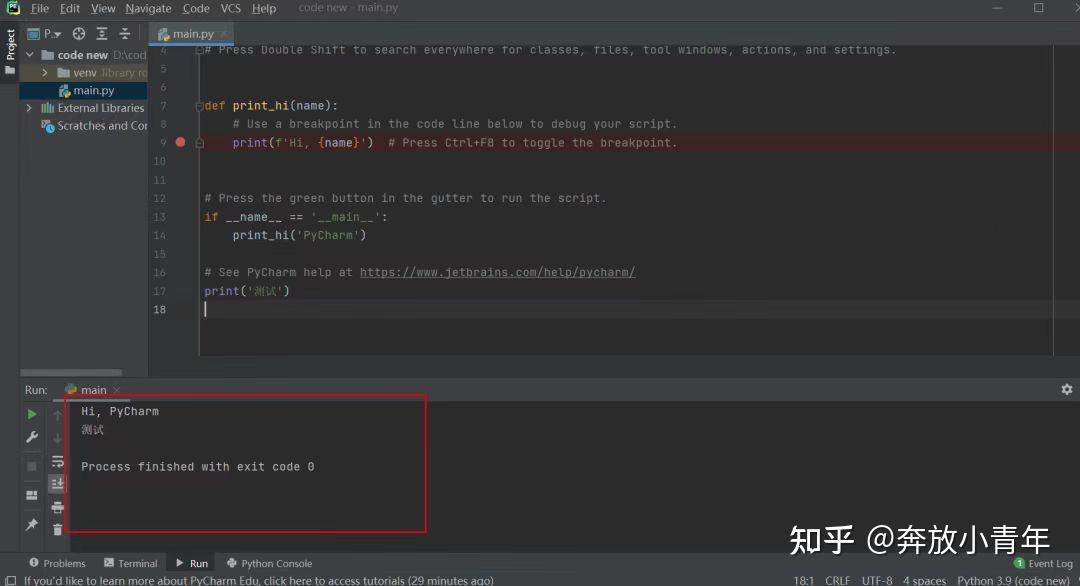
Task: Pin the Run console with pin icon
Action: [31, 525]
